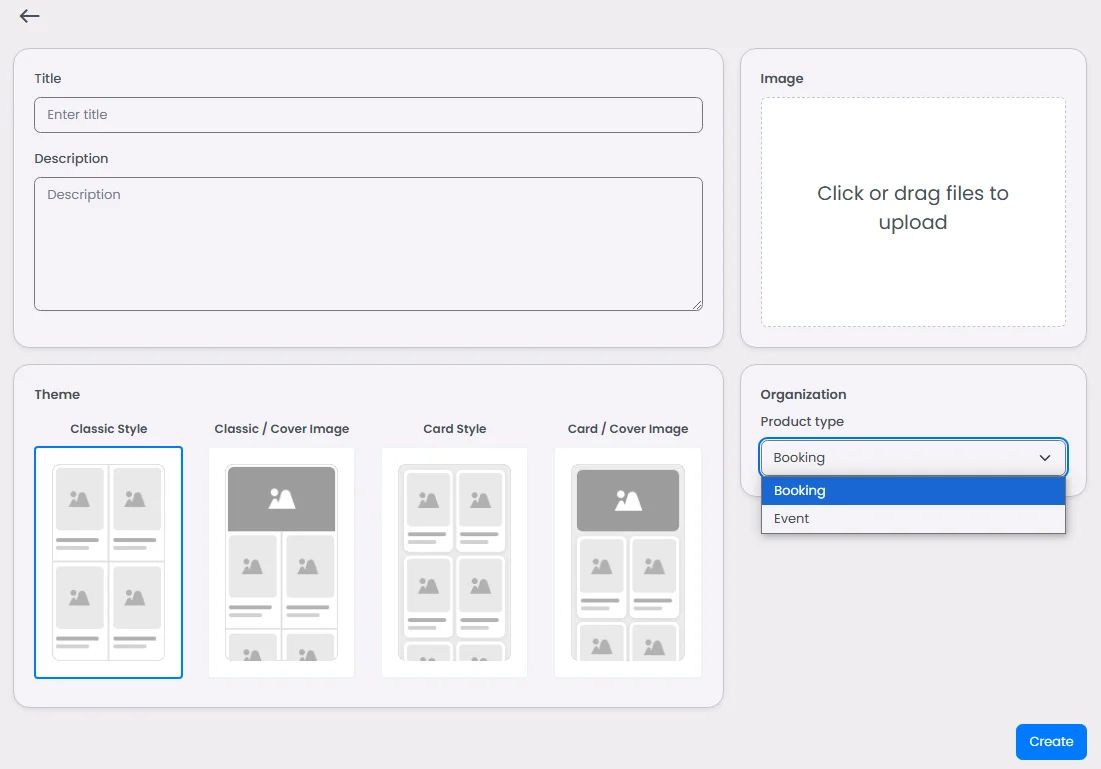Click the Card / Cover Image label
Image resolution: width=1101 pixels, height=769 pixels.
pyautogui.click(x=628, y=429)
